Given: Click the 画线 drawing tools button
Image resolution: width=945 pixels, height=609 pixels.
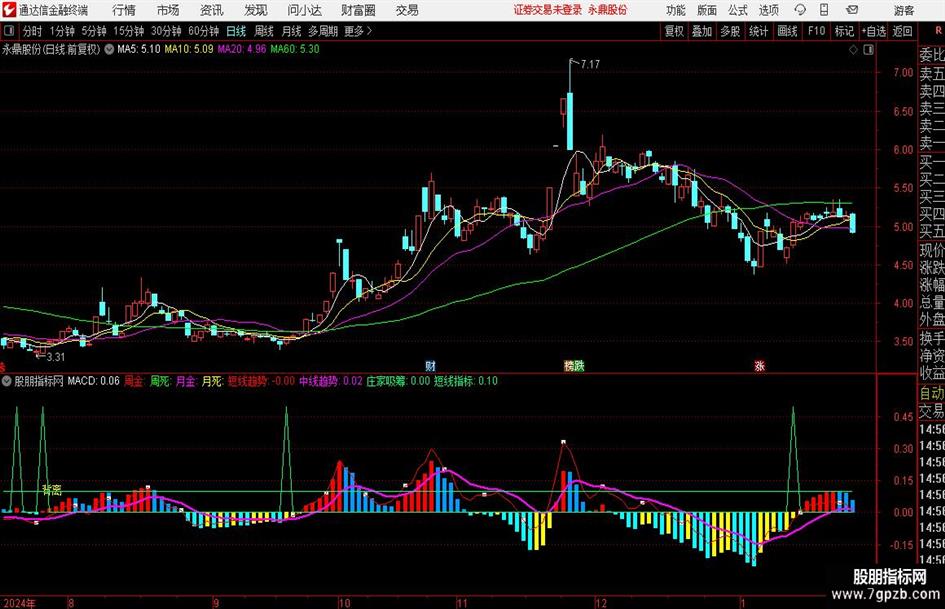Looking at the screenshot, I should (x=787, y=31).
